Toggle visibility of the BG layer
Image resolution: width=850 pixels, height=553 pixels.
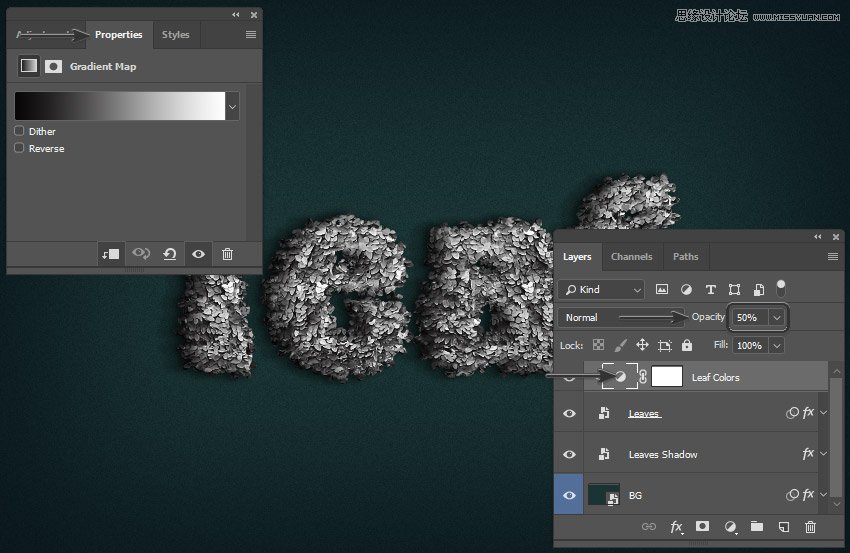(570, 495)
